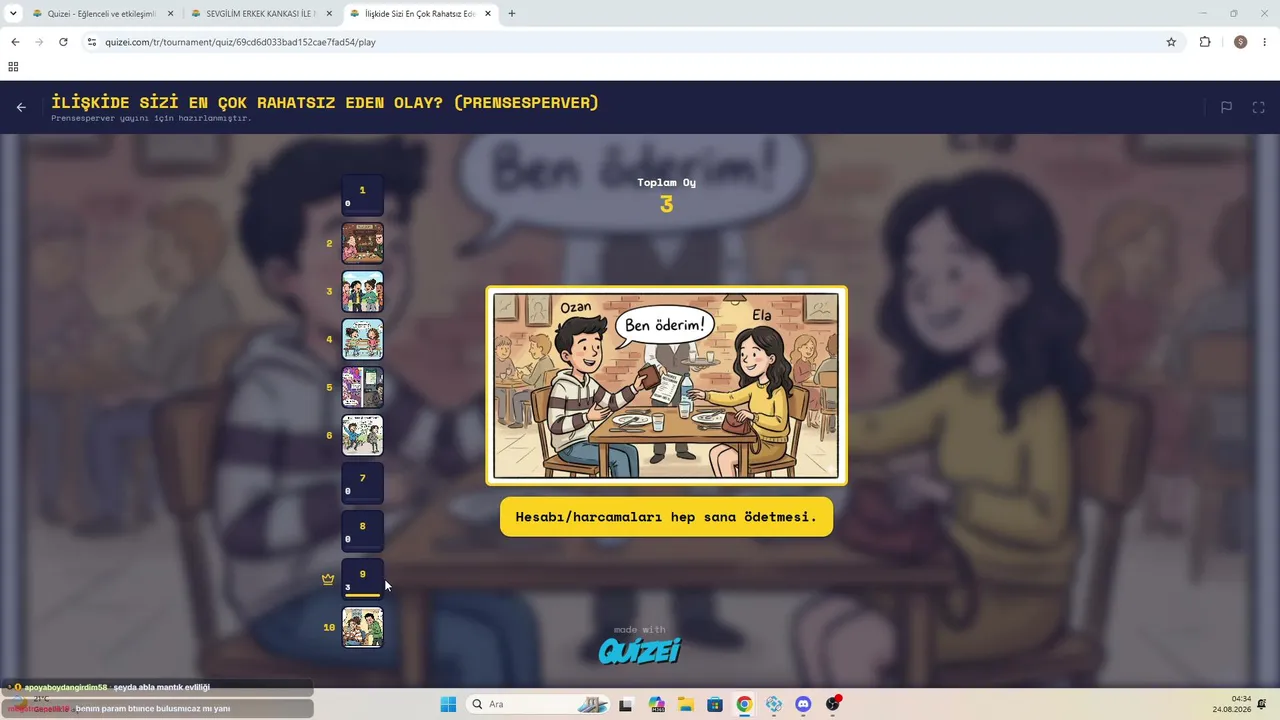Select ranking card number 8

[x=363, y=532]
